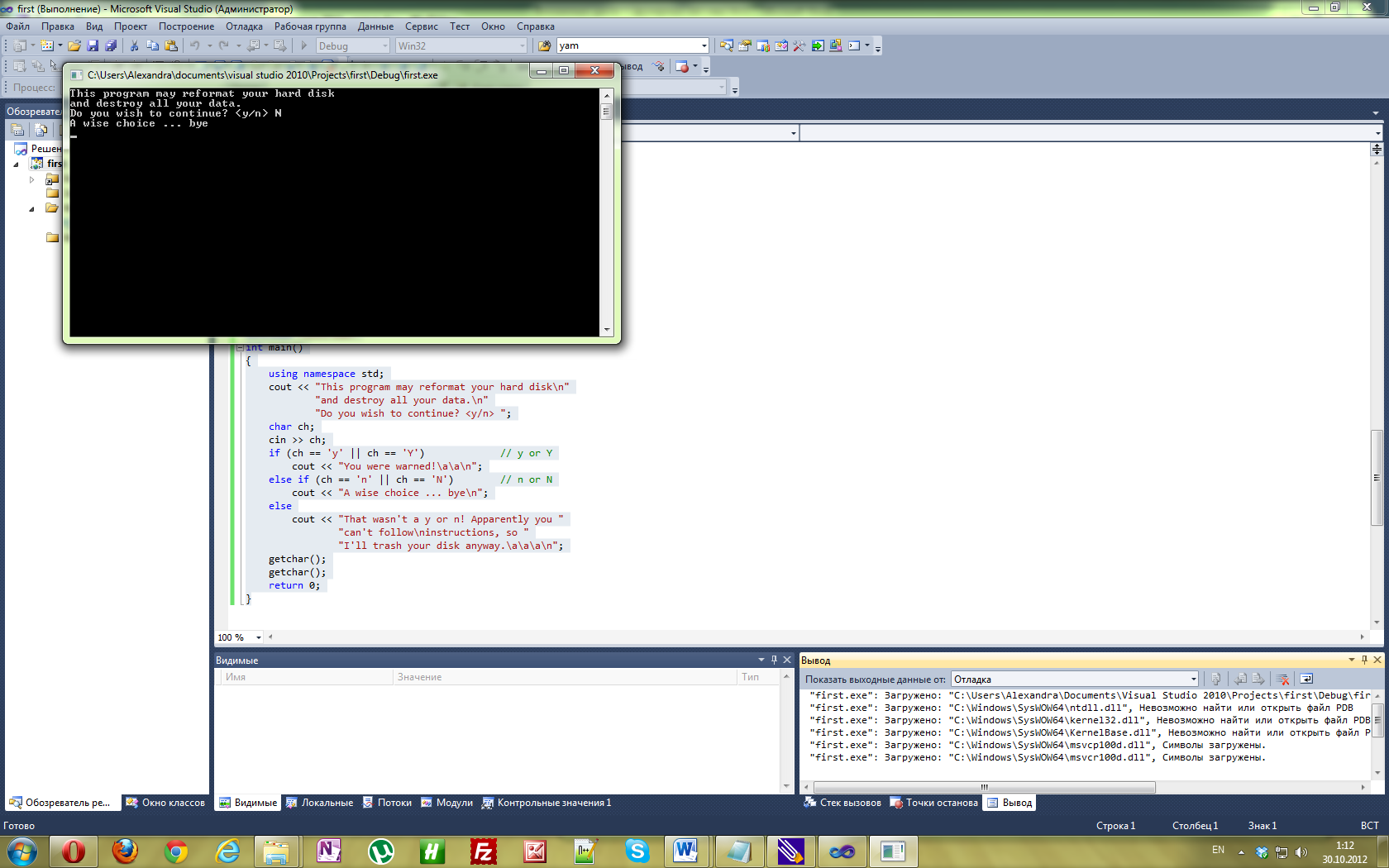Open FileZilla from the taskbar

(483, 850)
